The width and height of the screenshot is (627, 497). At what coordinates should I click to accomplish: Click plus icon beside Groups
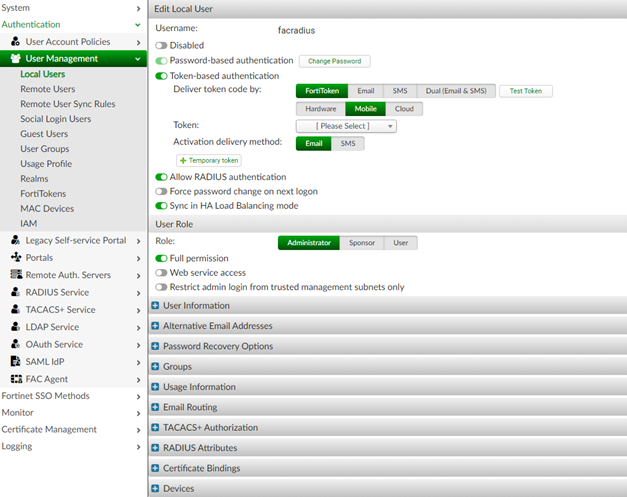[155, 366]
